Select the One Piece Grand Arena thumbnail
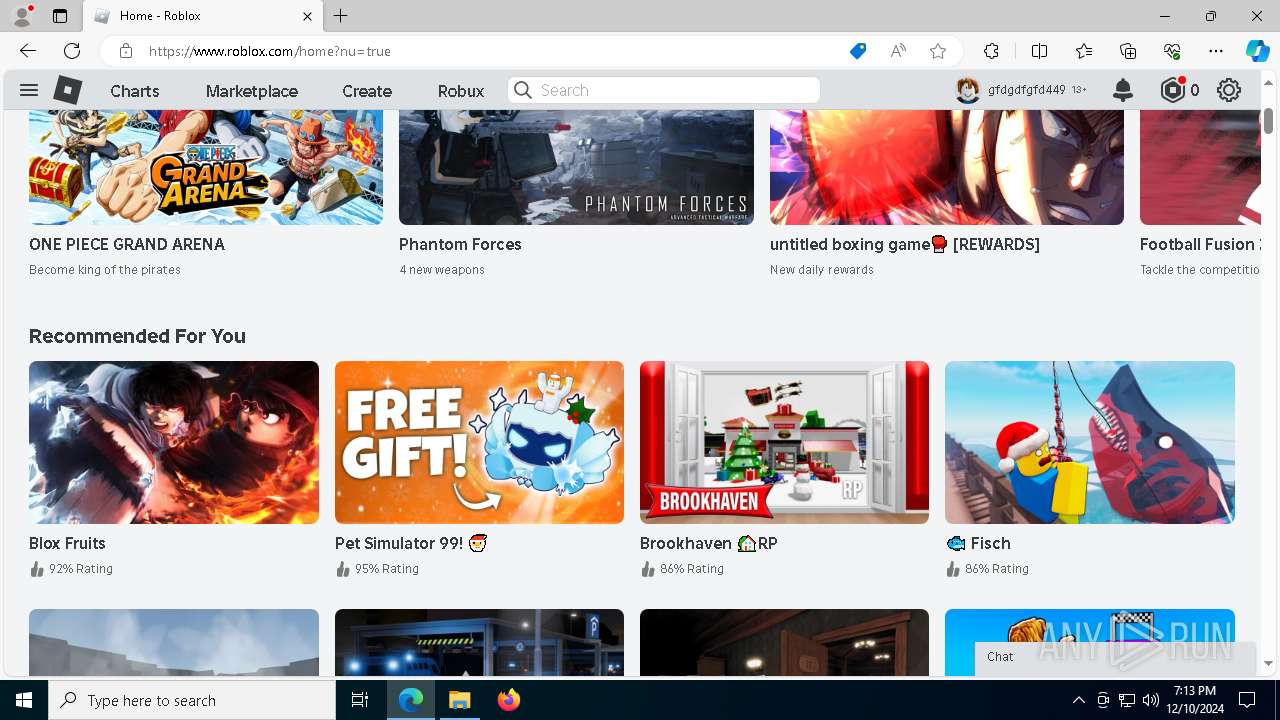Screen dimensions: 1280x720 click(x=206, y=167)
